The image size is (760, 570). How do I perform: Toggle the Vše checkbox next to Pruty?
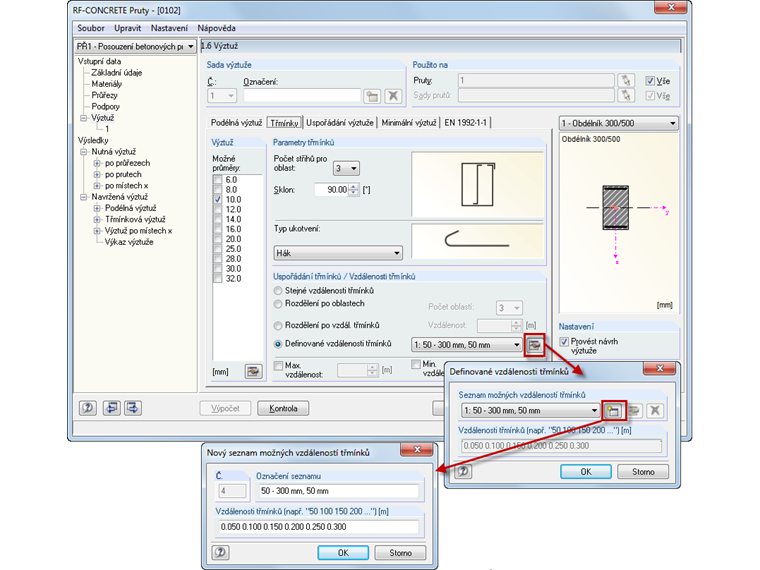[x=650, y=81]
